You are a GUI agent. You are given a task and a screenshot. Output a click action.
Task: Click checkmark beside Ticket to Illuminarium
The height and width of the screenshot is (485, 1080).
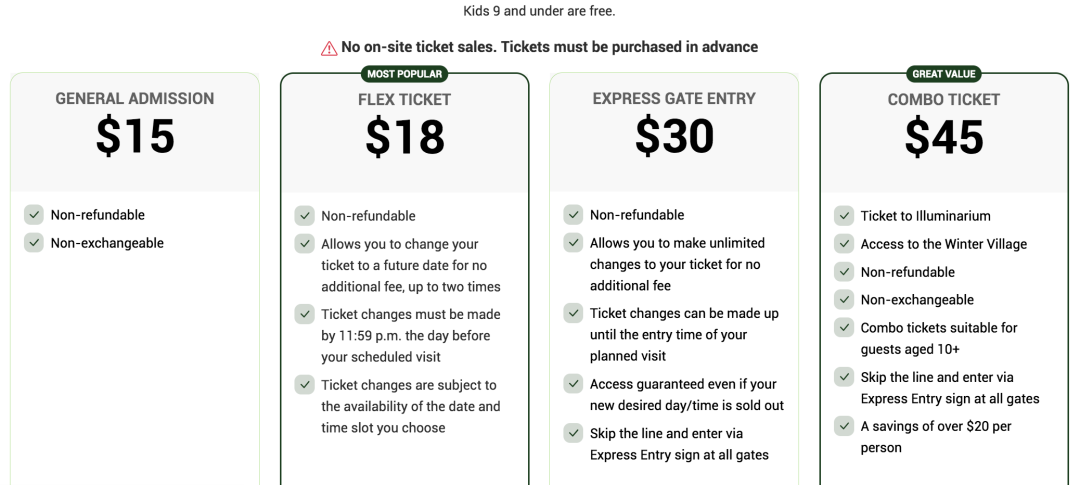(x=844, y=216)
